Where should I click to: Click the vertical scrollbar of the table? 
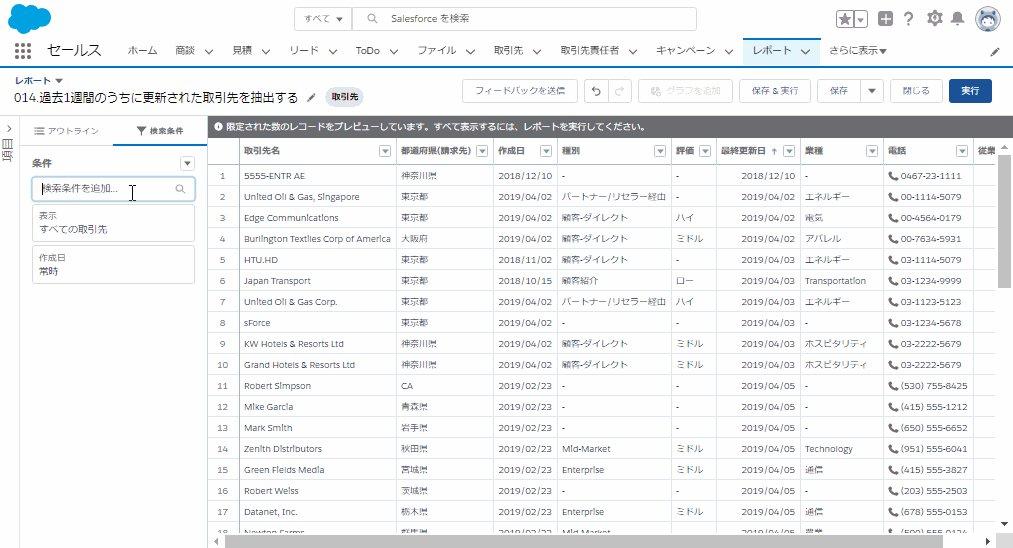[1004, 220]
